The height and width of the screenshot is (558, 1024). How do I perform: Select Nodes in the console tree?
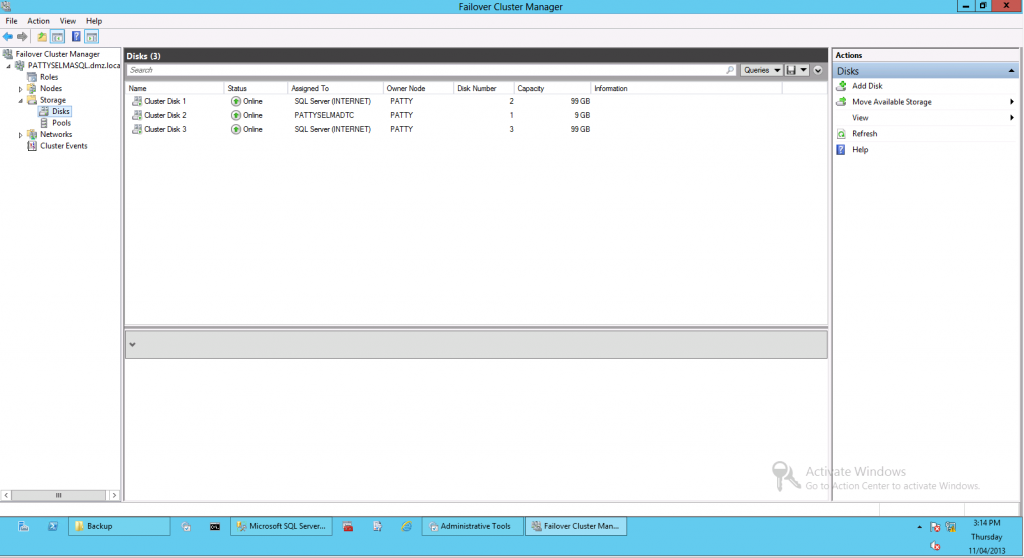click(x=51, y=88)
